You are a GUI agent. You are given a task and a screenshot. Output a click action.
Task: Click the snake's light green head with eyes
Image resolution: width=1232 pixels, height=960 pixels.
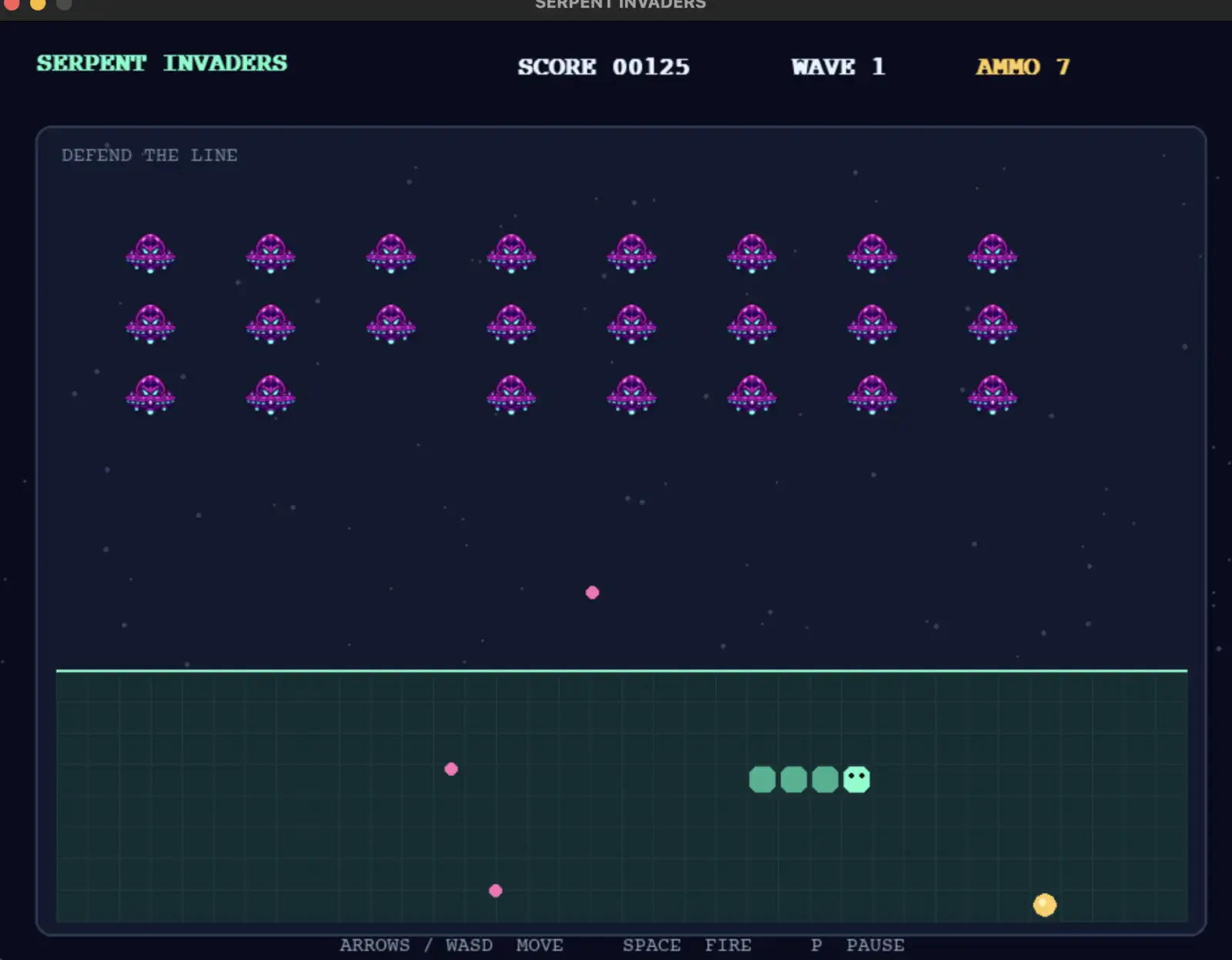point(856,779)
